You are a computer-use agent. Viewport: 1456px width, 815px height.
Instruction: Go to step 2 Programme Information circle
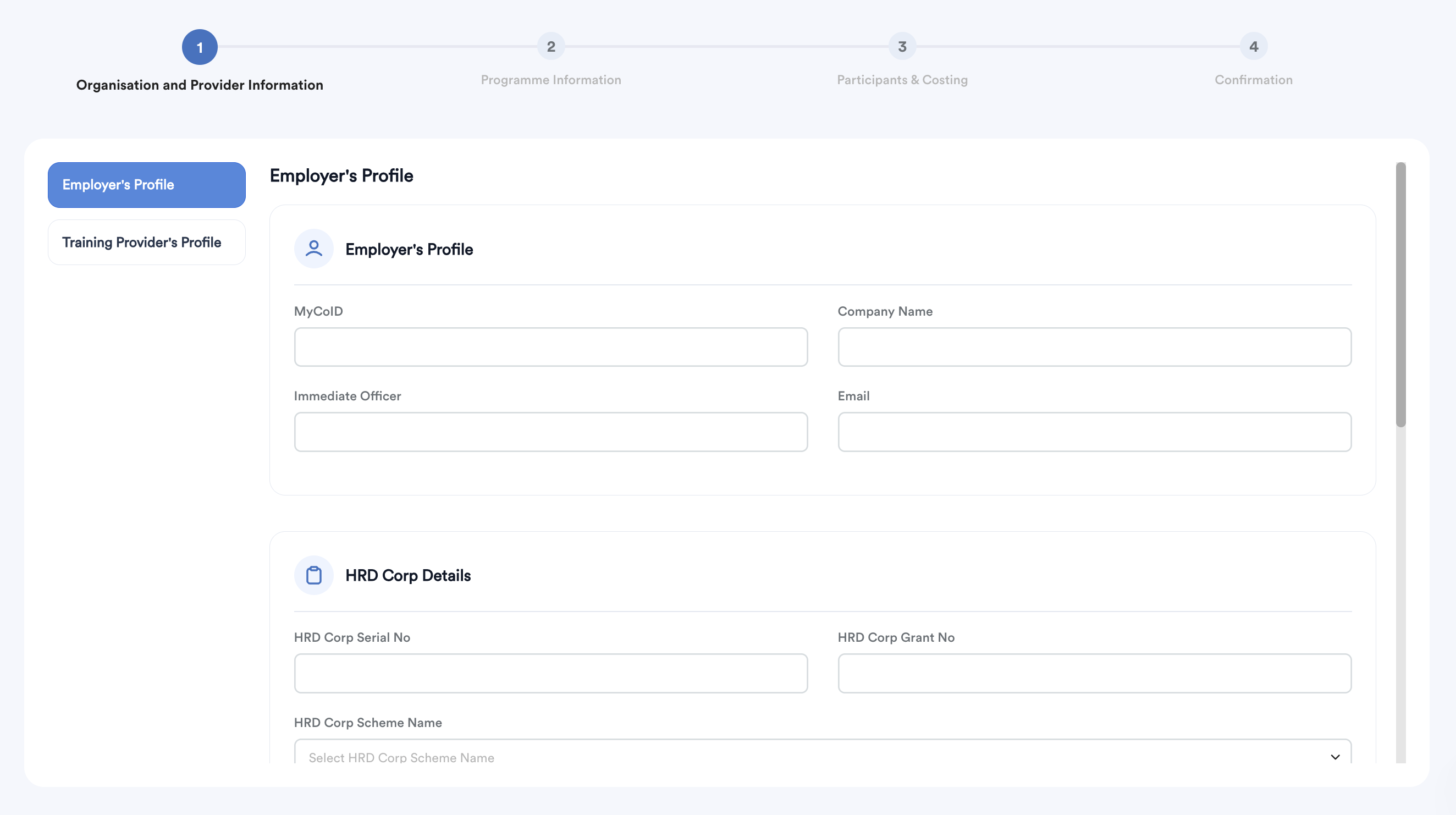[550, 47]
